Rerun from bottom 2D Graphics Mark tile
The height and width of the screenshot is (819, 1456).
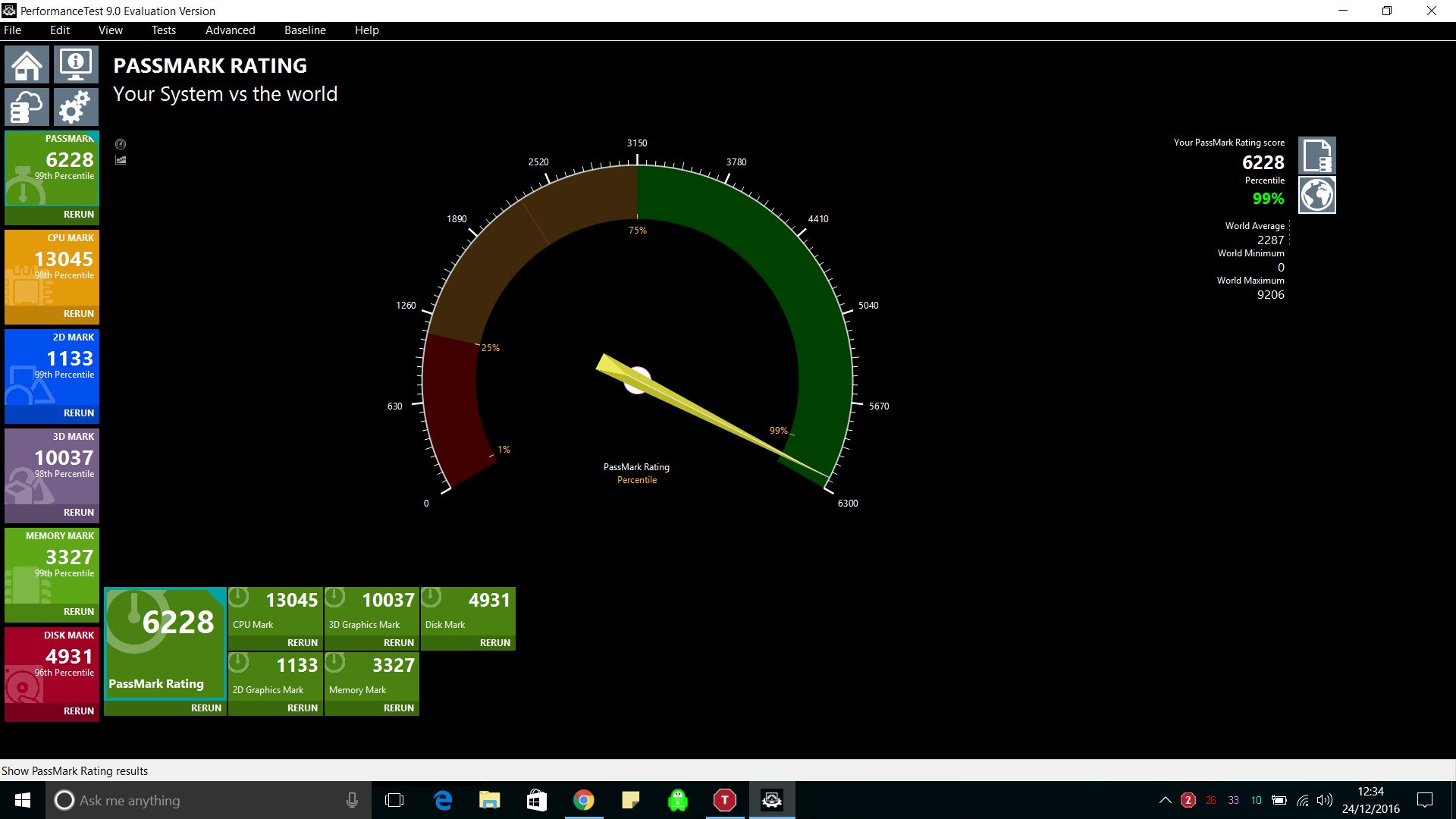pos(303,708)
